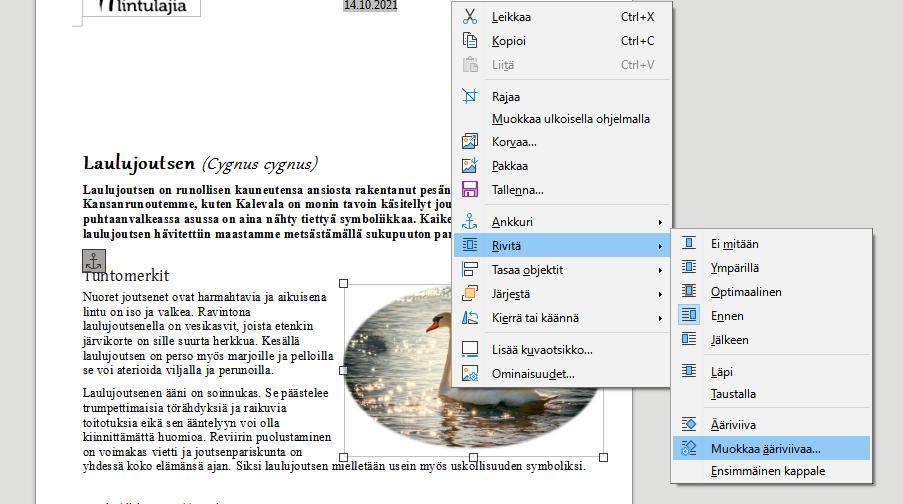
Task: Open the Kierrä tai käännä submenu
Action: [562, 318]
